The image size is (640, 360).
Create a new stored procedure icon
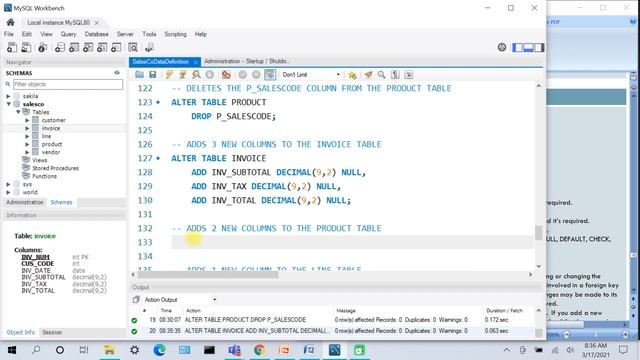[102, 47]
